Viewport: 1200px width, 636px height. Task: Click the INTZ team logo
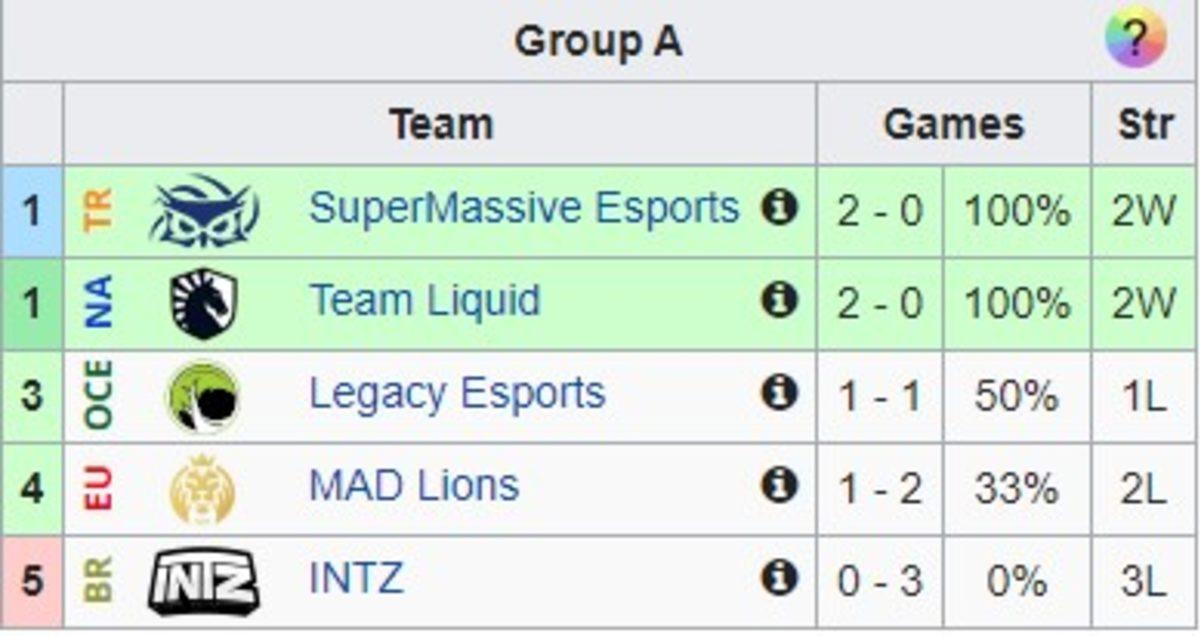tap(204, 582)
